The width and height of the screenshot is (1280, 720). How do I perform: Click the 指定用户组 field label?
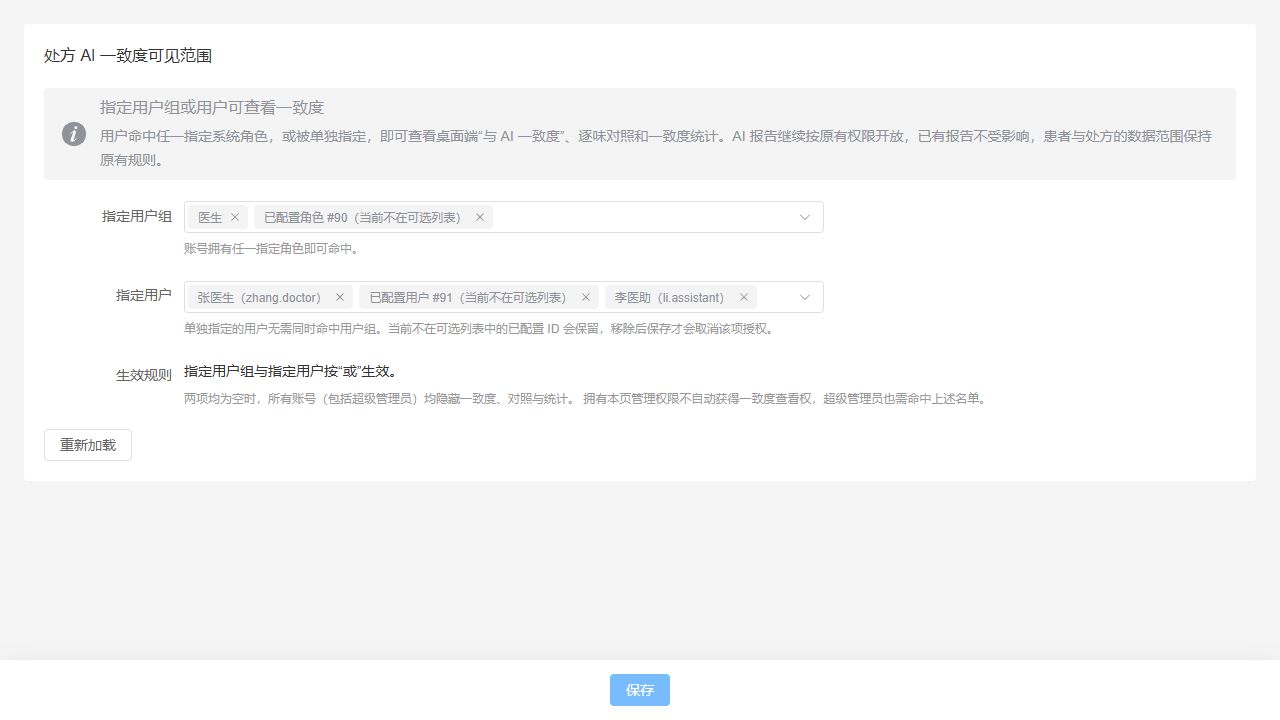(137, 216)
